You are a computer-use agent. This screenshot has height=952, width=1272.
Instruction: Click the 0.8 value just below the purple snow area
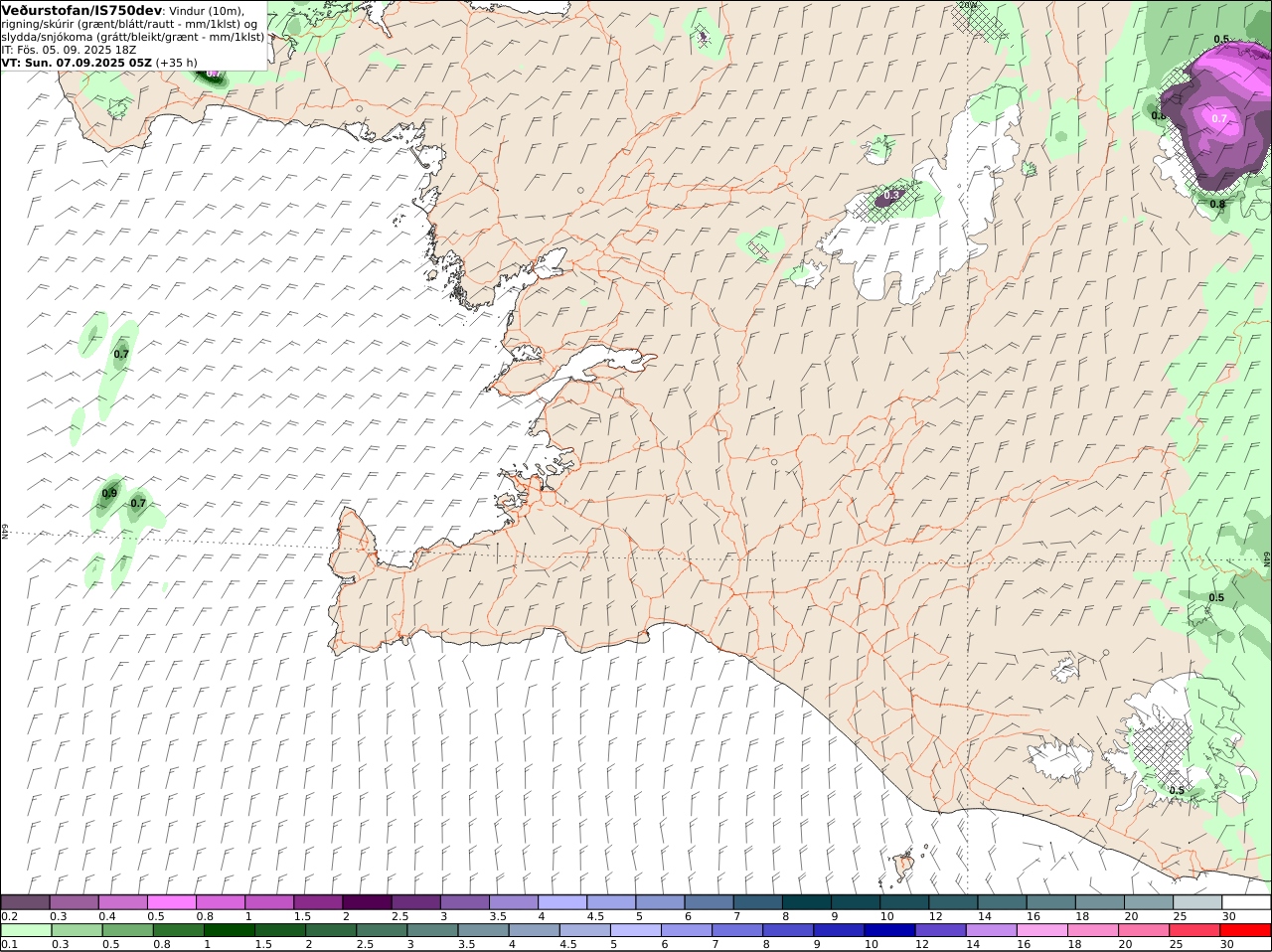tap(1217, 204)
